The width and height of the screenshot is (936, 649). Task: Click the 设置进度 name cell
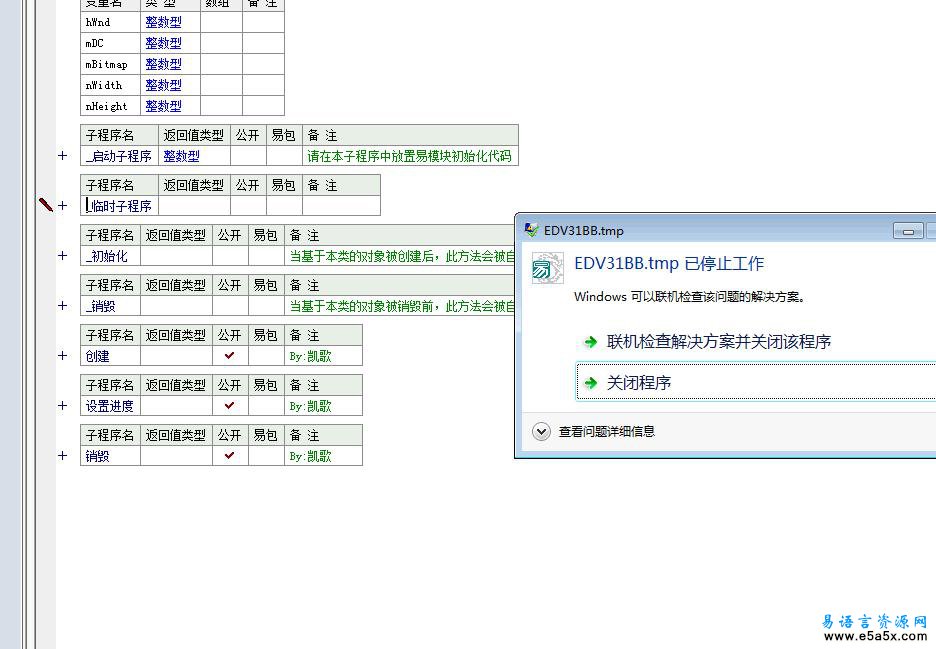[110, 406]
